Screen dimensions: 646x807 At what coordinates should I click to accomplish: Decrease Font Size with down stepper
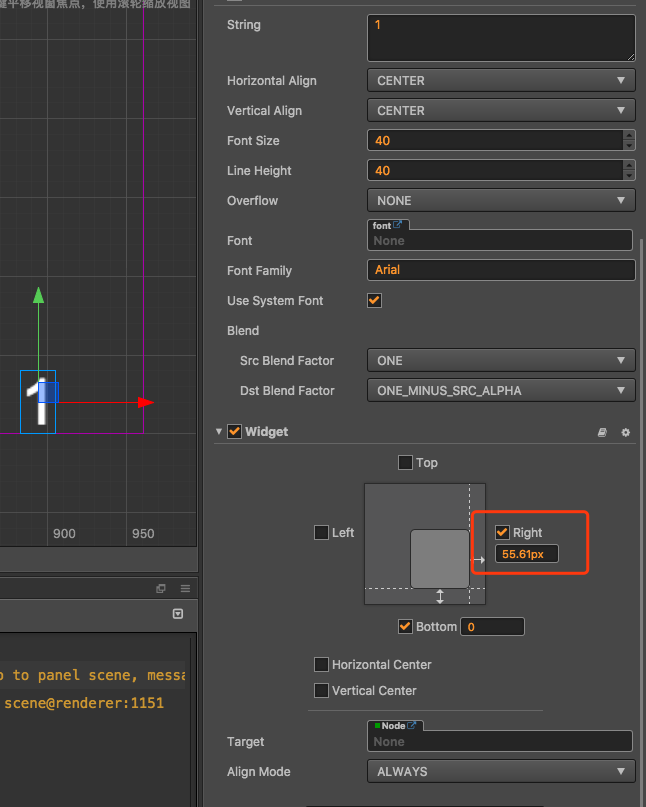click(628, 146)
